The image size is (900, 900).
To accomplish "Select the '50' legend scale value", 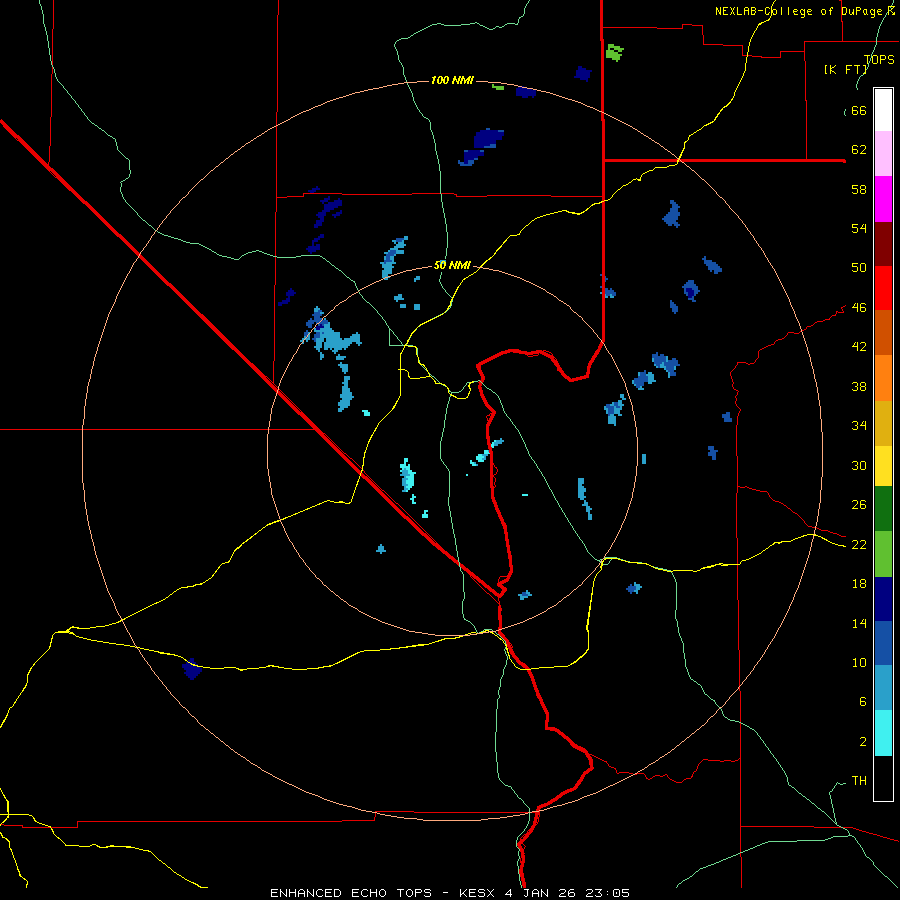I will [859, 268].
